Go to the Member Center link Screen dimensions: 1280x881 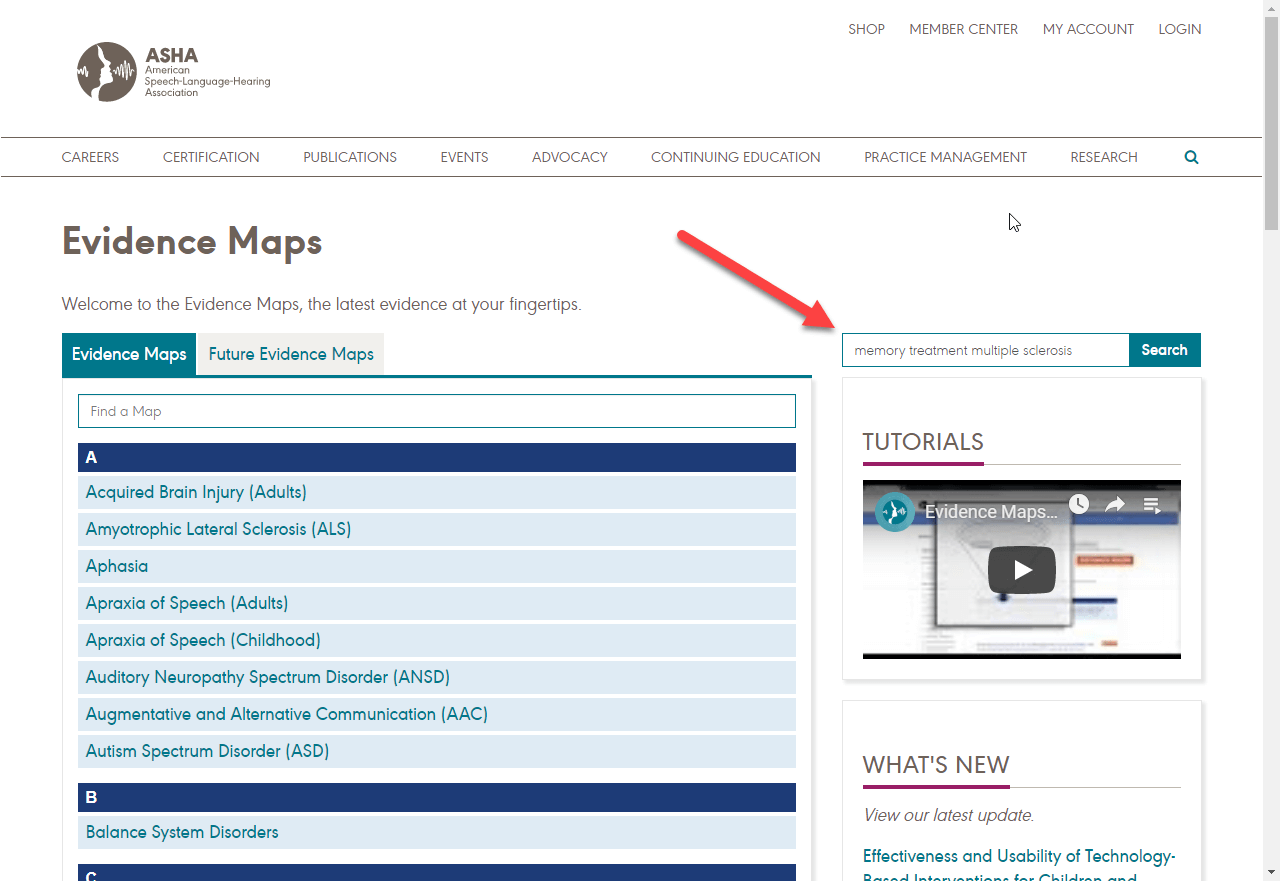click(963, 29)
